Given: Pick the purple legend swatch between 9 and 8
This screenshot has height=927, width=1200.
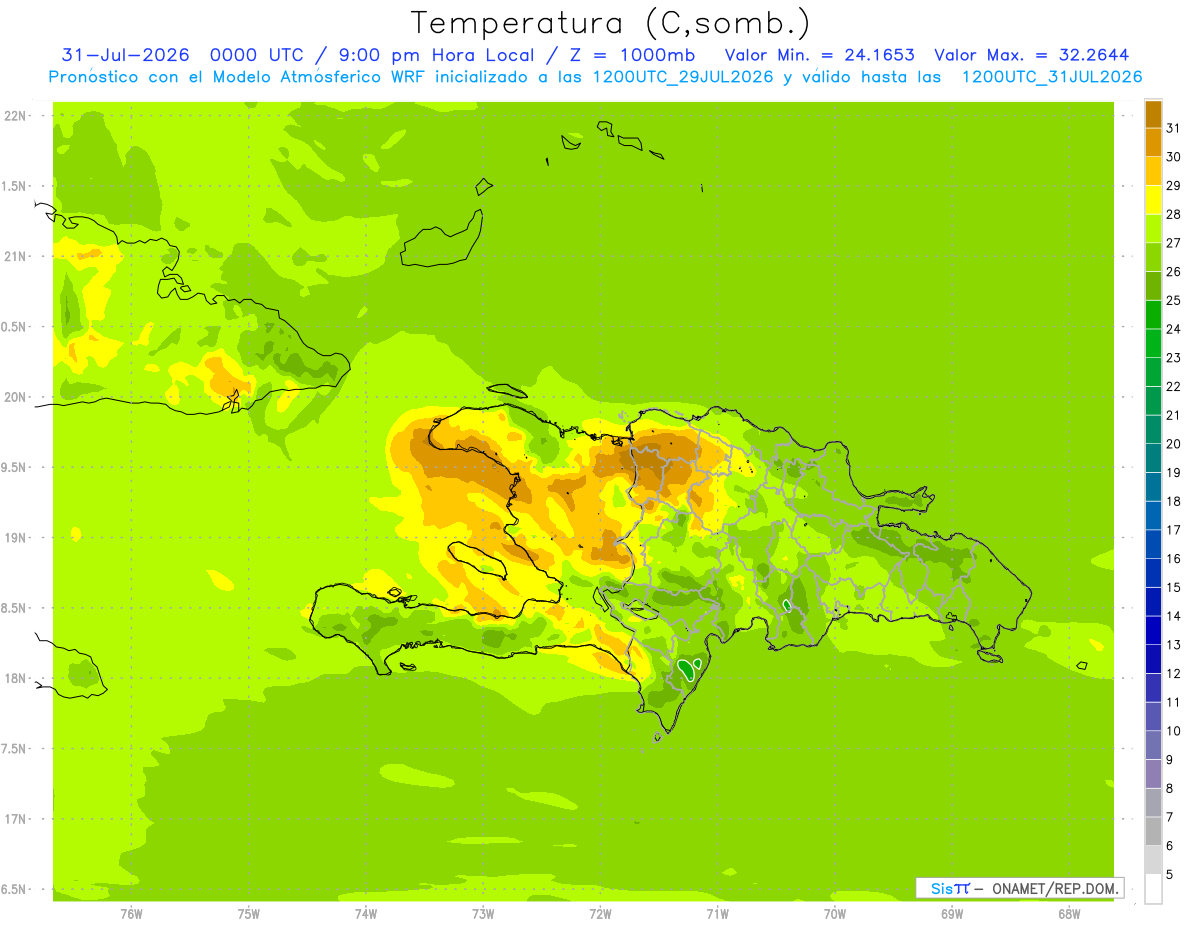Looking at the screenshot, I should tap(1153, 774).
